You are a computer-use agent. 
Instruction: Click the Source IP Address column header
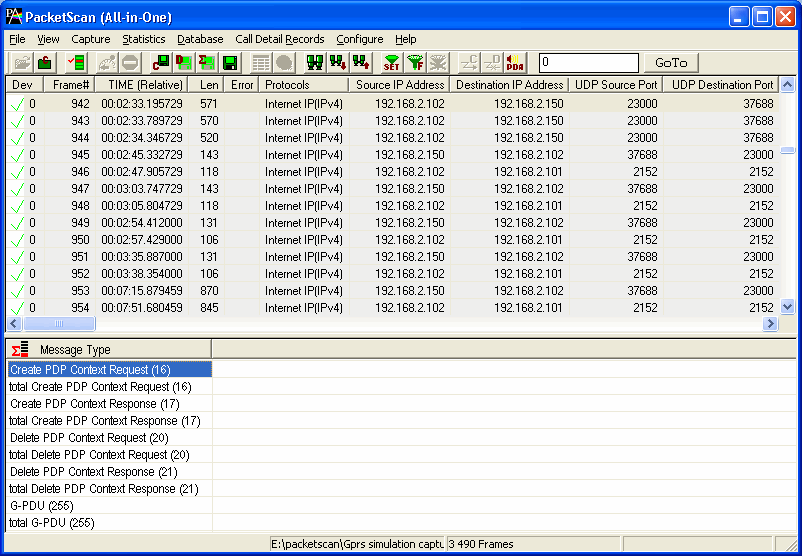tap(399, 85)
